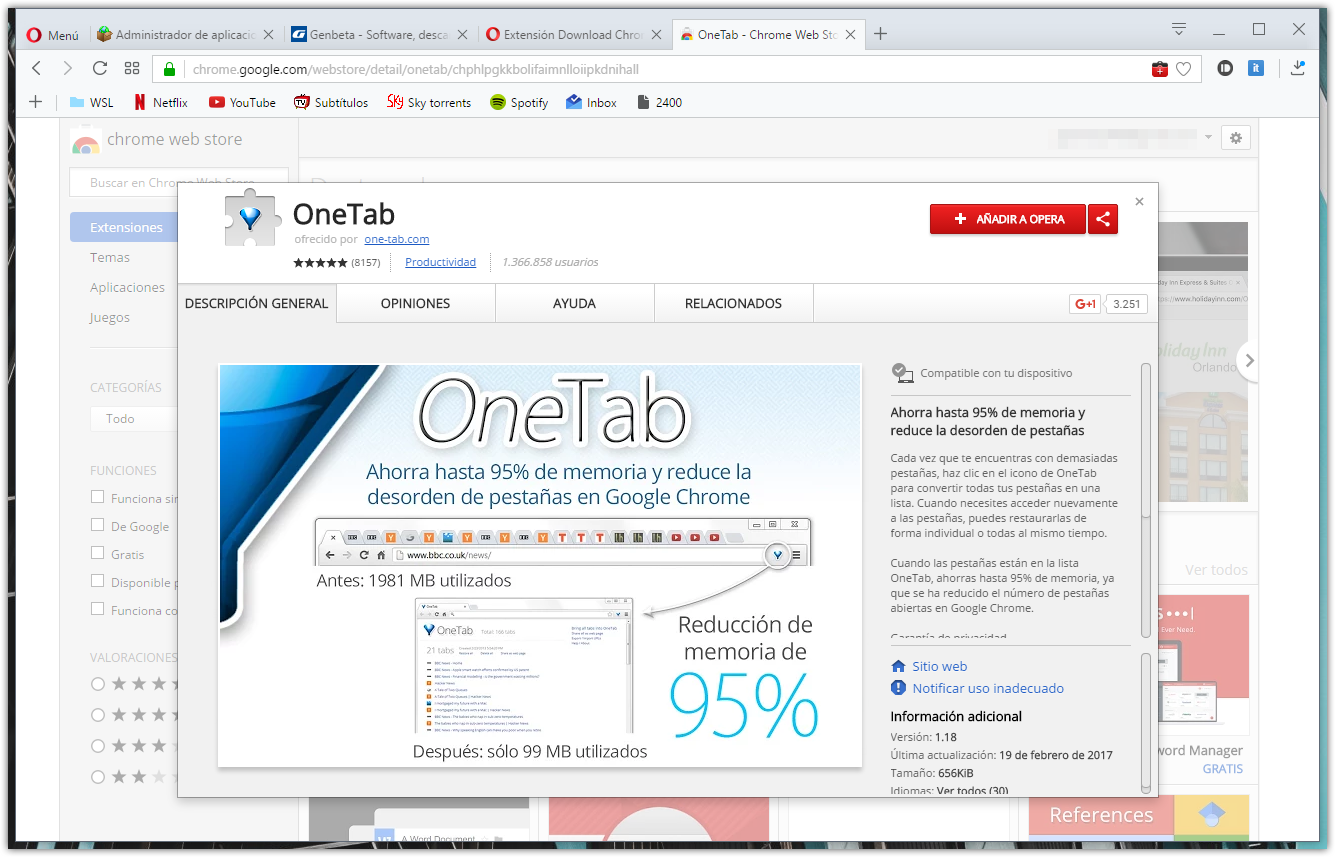Select Temas in web store sidebar
The image size is (1335, 857).
coord(110,257)
